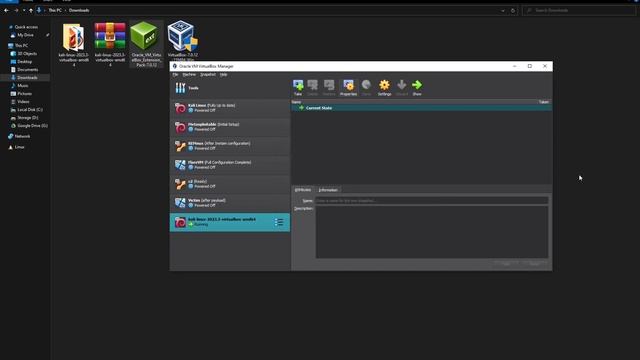The width and height of the screenshot is (640, 360).
Task: Open Google Drive (G:) in Explorer sidebar
Action: (32, 126)
